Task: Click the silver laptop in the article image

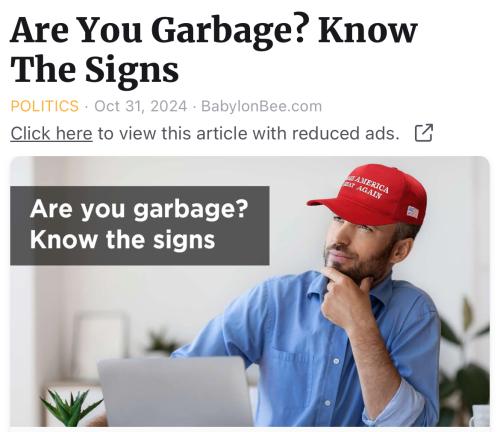Action: click(x=175, y=392)
